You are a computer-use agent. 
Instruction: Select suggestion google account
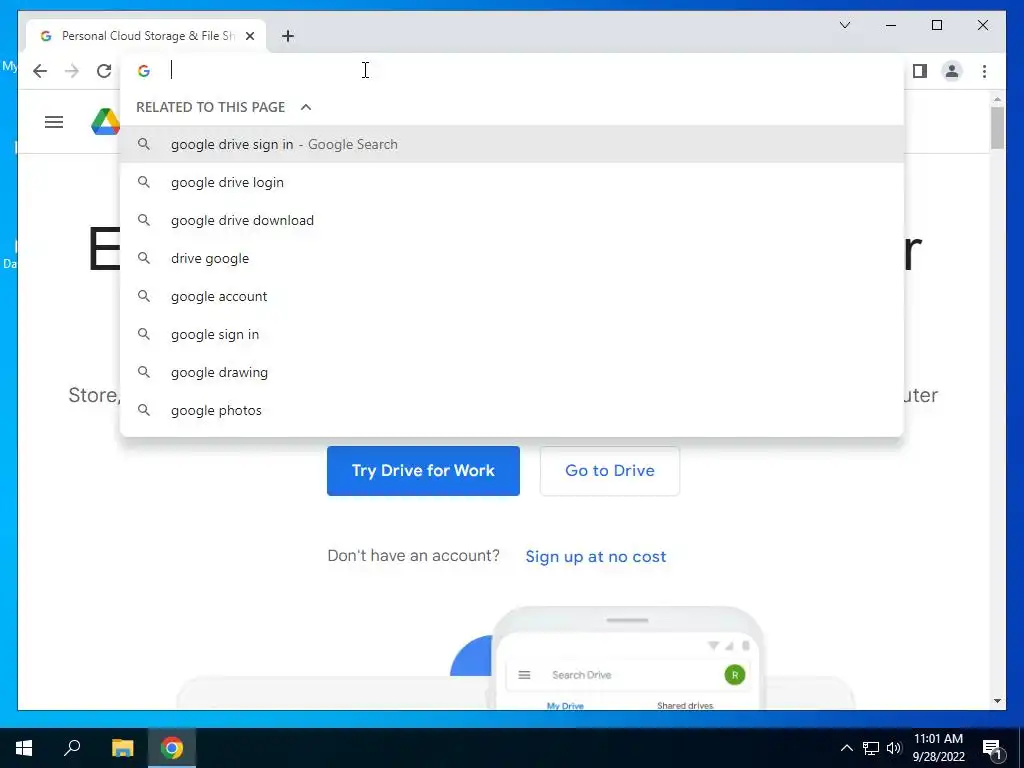[x=512, y=296]
